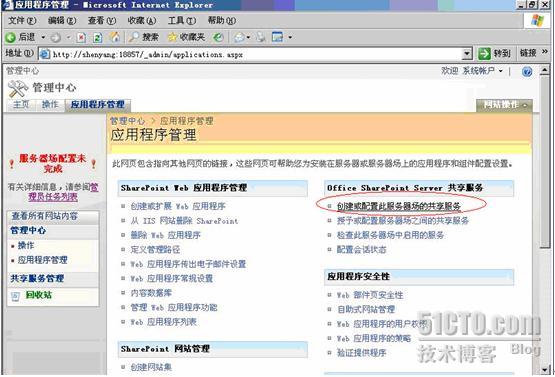Expand the address bar URL dropdown
The image size is (555, 377).
click(467, 54)
